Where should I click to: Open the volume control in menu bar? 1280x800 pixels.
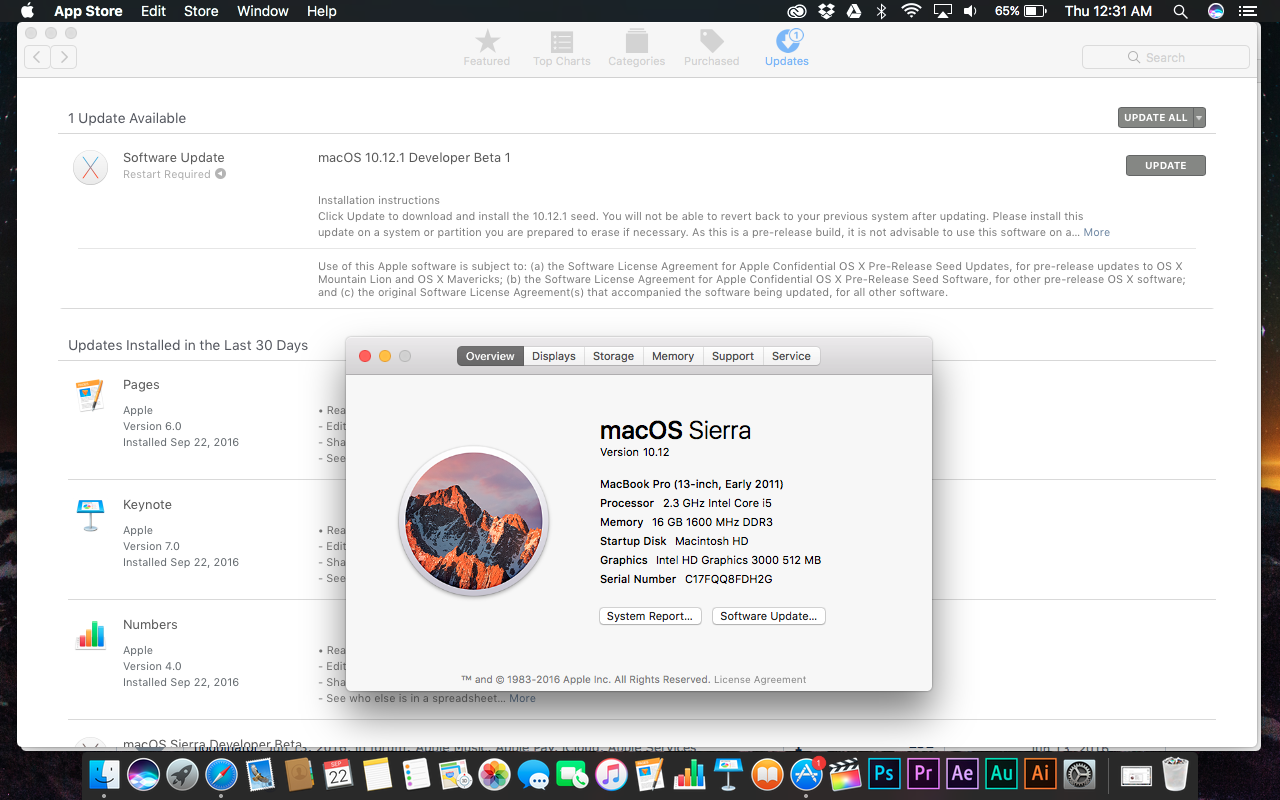[x=970, y=11]
